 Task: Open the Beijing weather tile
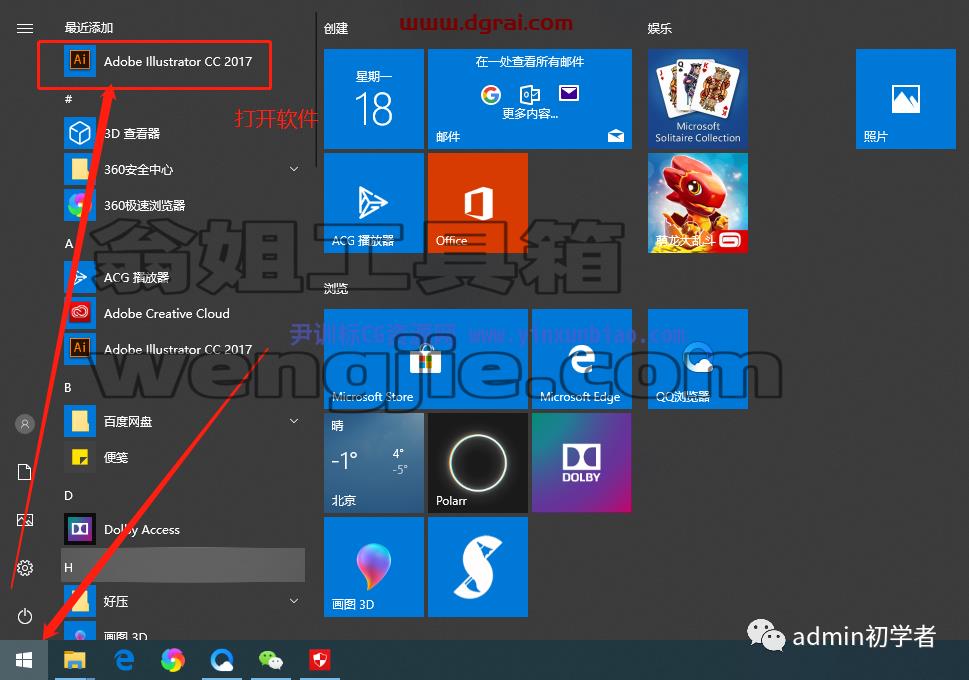point(374,463)
